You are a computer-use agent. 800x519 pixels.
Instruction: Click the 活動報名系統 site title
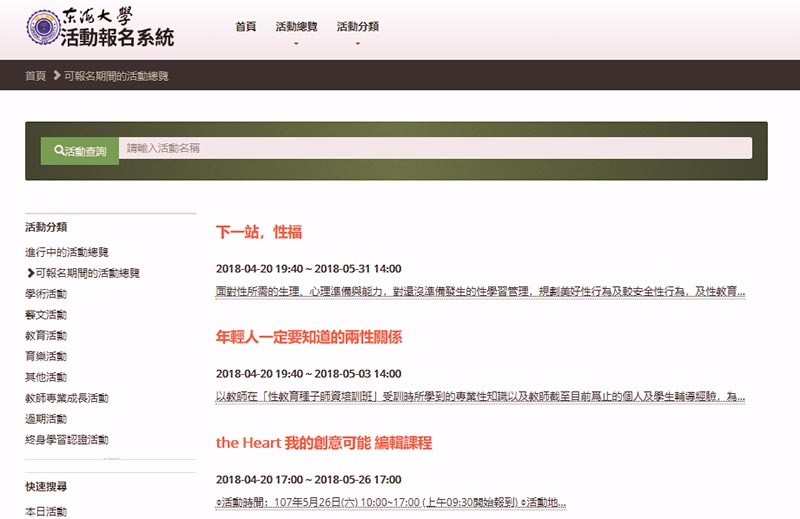coord(118,38)
